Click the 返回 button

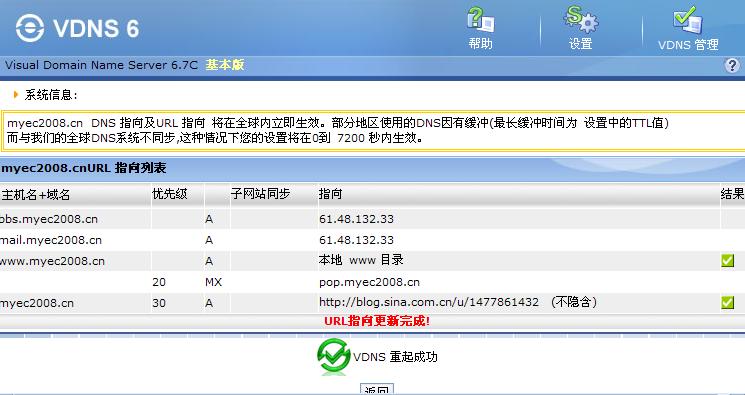coord(377,389)
